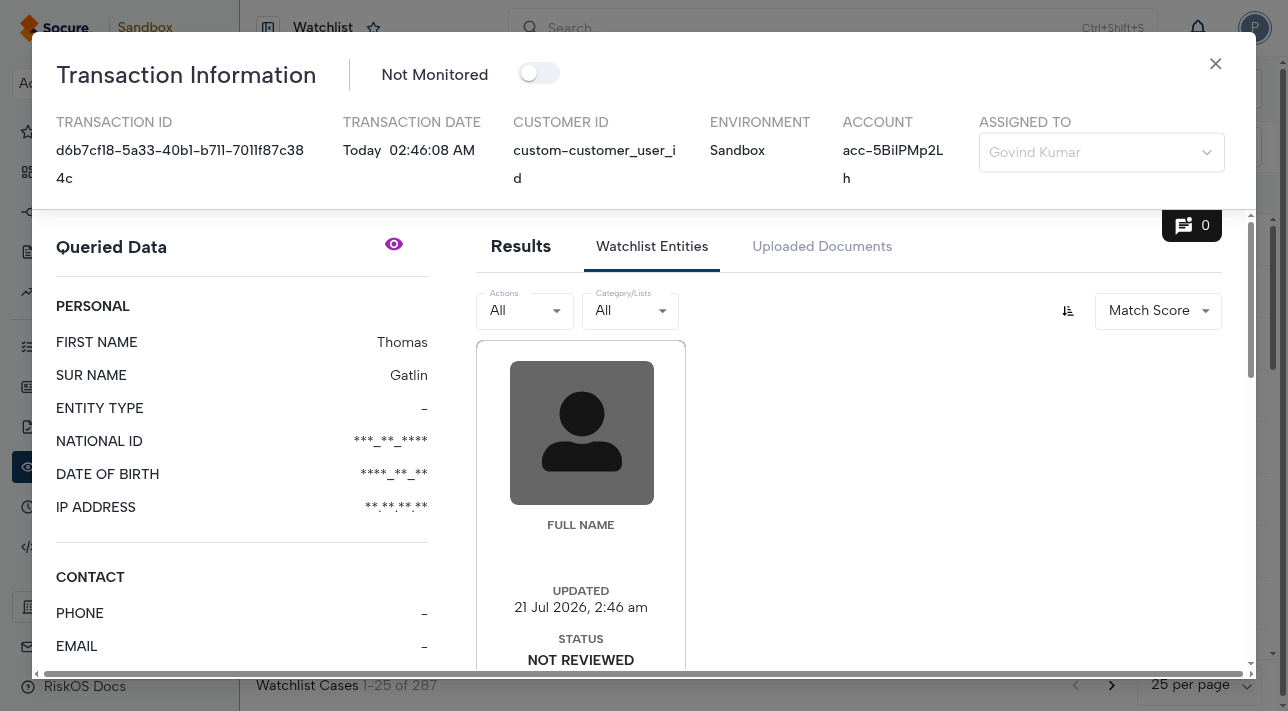Open the Assigned To dropdown
This screenshot has height=711, width=1288.
[x=1101, y=152]
